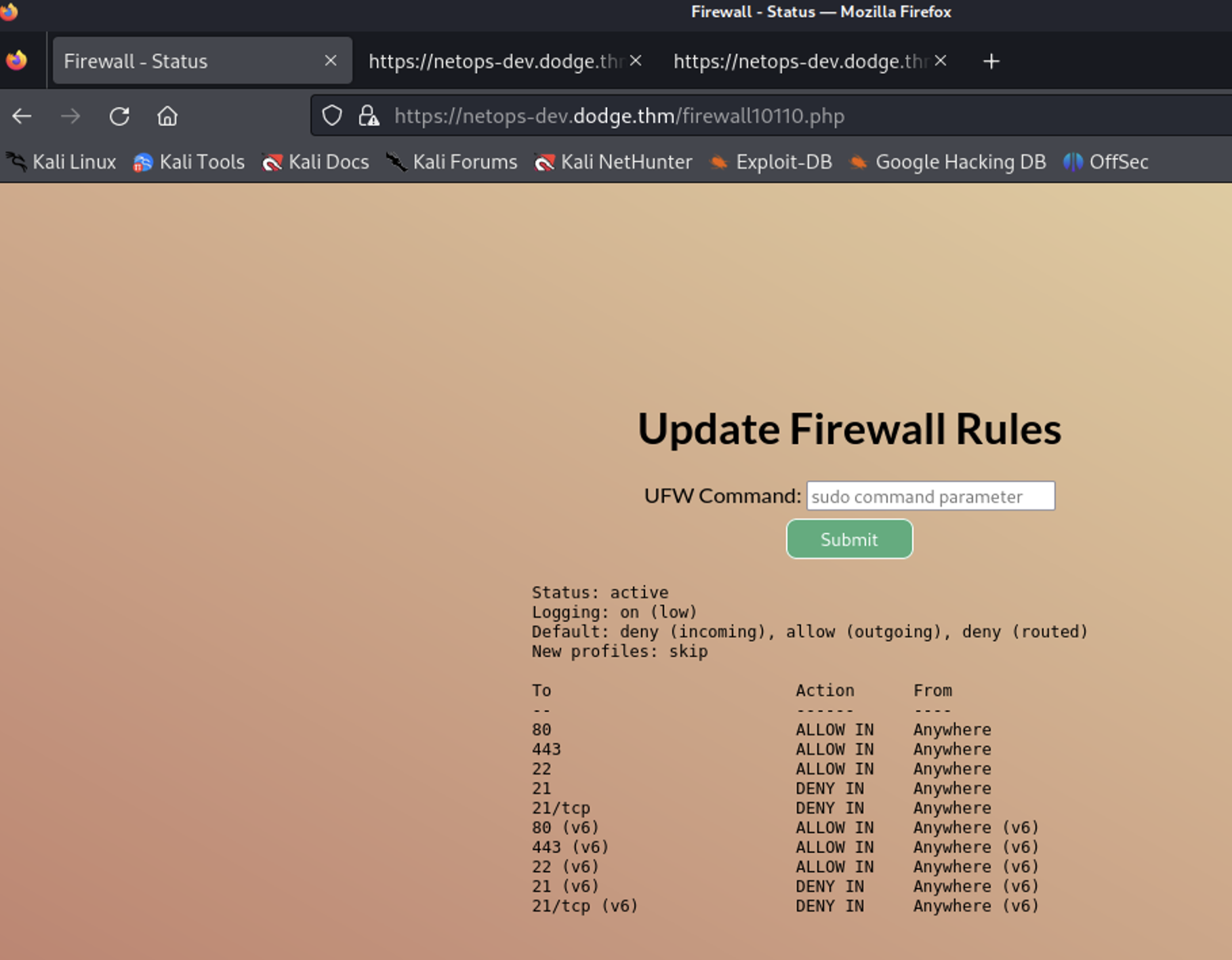Open the tracking protection shield icon
This screenshot has height=960, width=1232.
point(332,116)
